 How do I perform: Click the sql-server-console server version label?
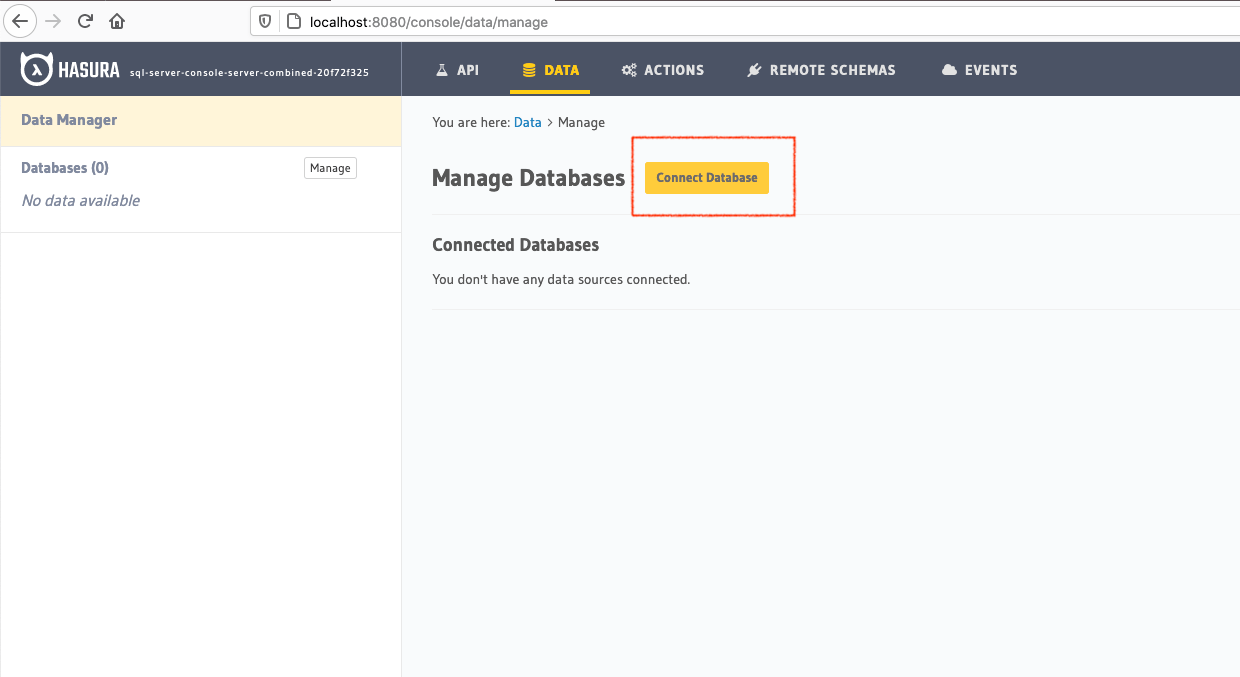click(249, 72)
